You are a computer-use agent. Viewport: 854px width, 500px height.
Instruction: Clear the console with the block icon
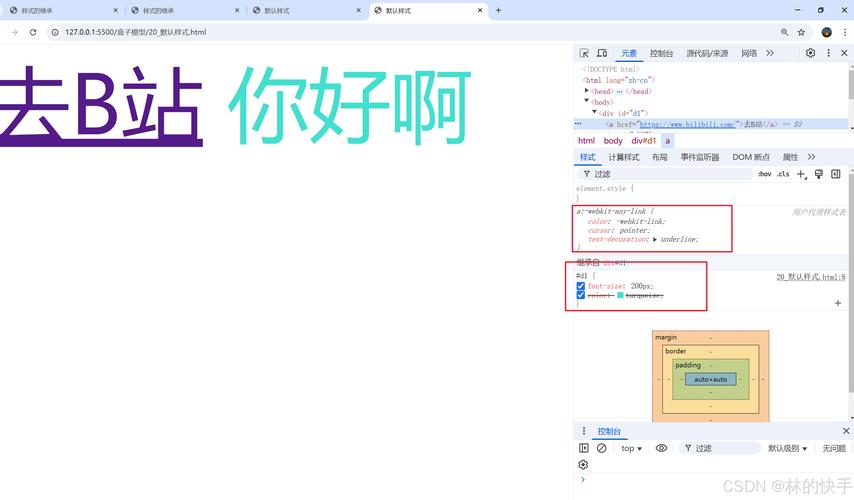(601, 448)
